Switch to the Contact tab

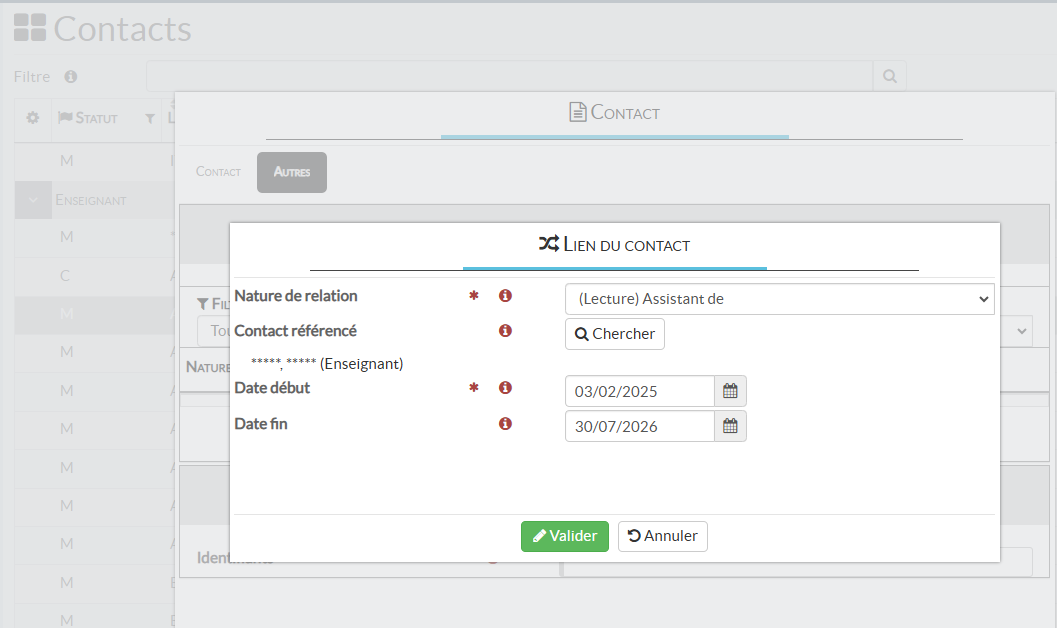pos(218,172)
